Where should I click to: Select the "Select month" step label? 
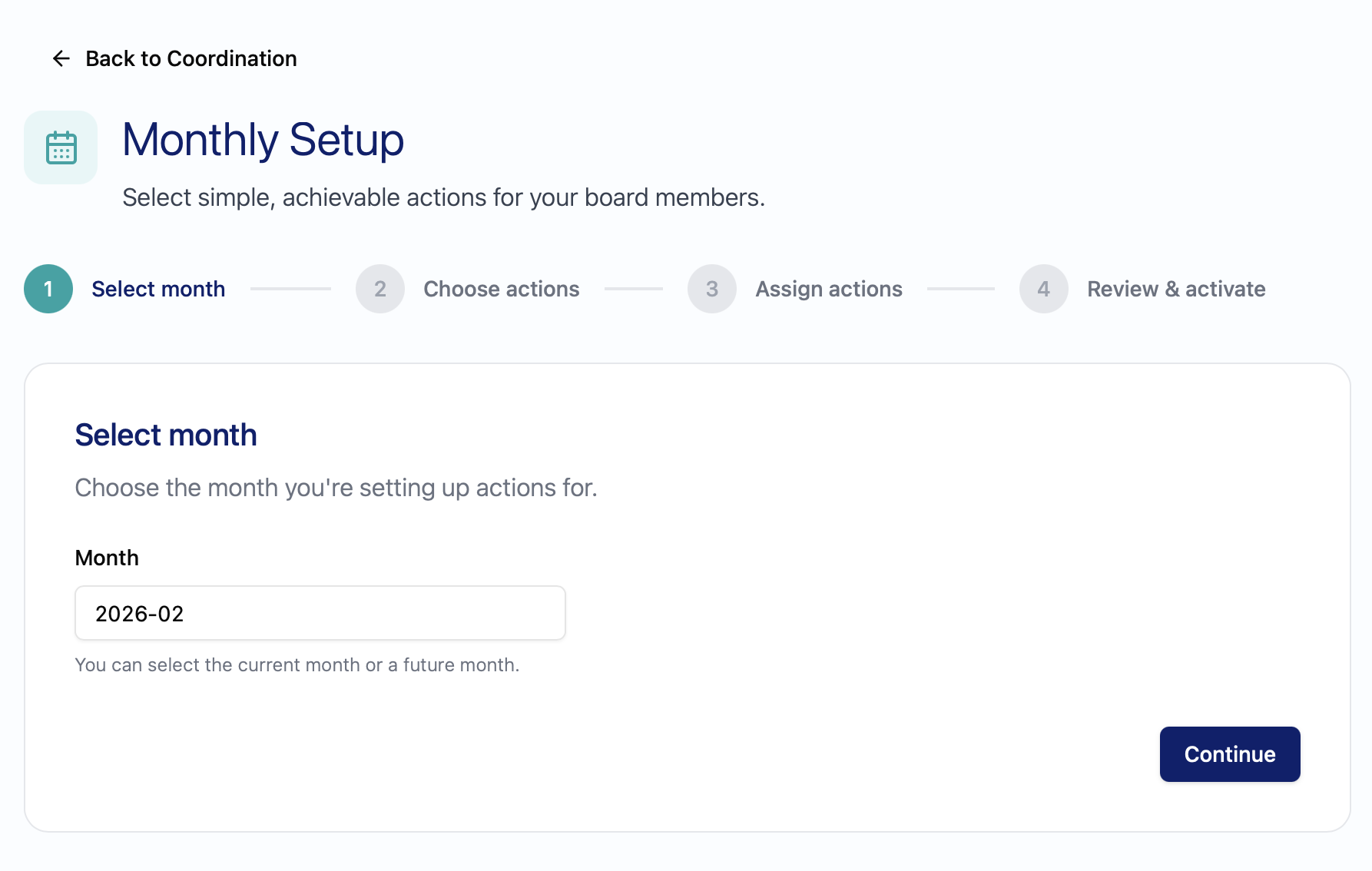(158, 289)
